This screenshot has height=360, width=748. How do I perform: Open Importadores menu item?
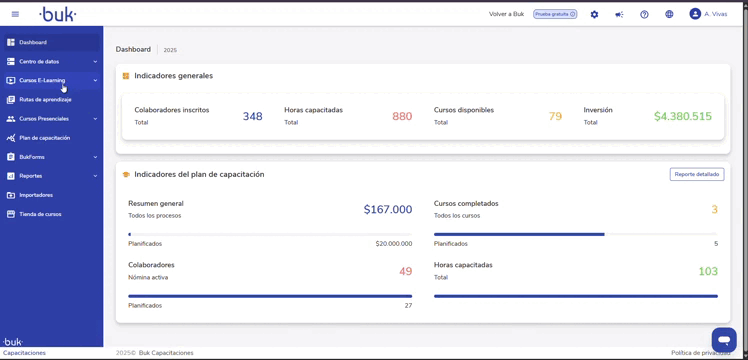[52, 195]
